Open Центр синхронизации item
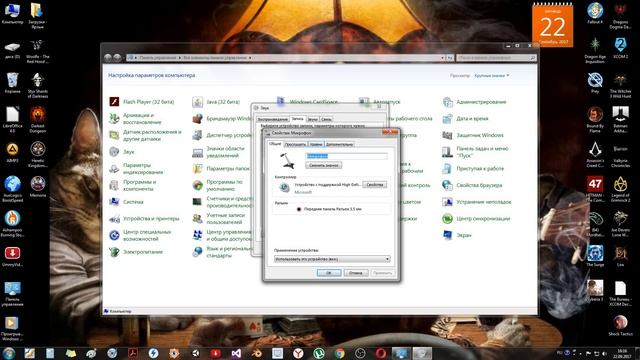 476,218
